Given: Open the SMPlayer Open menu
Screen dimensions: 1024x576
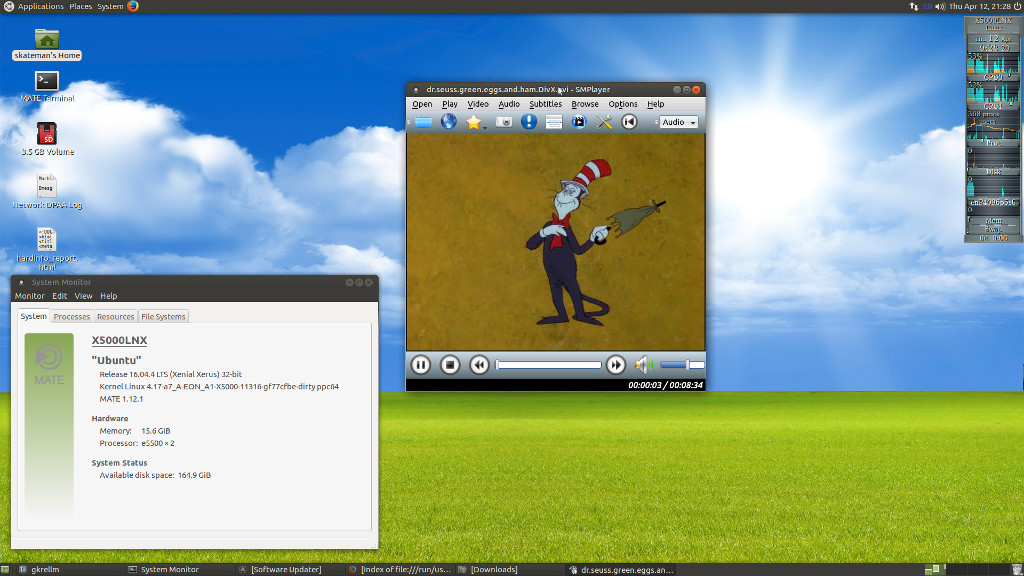Looking at the screenshot, I should point(422,104).
